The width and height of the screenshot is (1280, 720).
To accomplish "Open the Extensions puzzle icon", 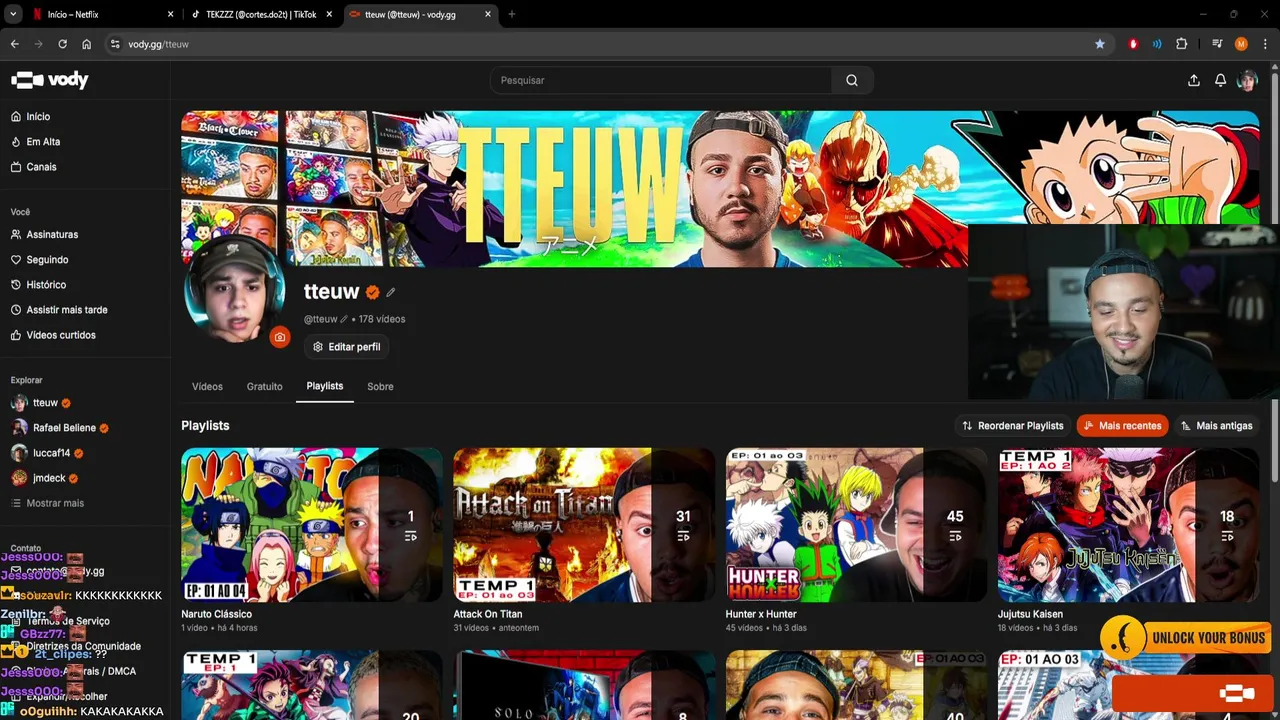I will click(x=1182, y=44).
